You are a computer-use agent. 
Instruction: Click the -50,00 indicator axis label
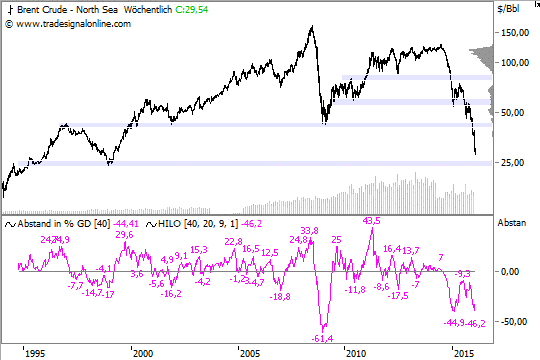pyautogui.click(x=513, y=322)
